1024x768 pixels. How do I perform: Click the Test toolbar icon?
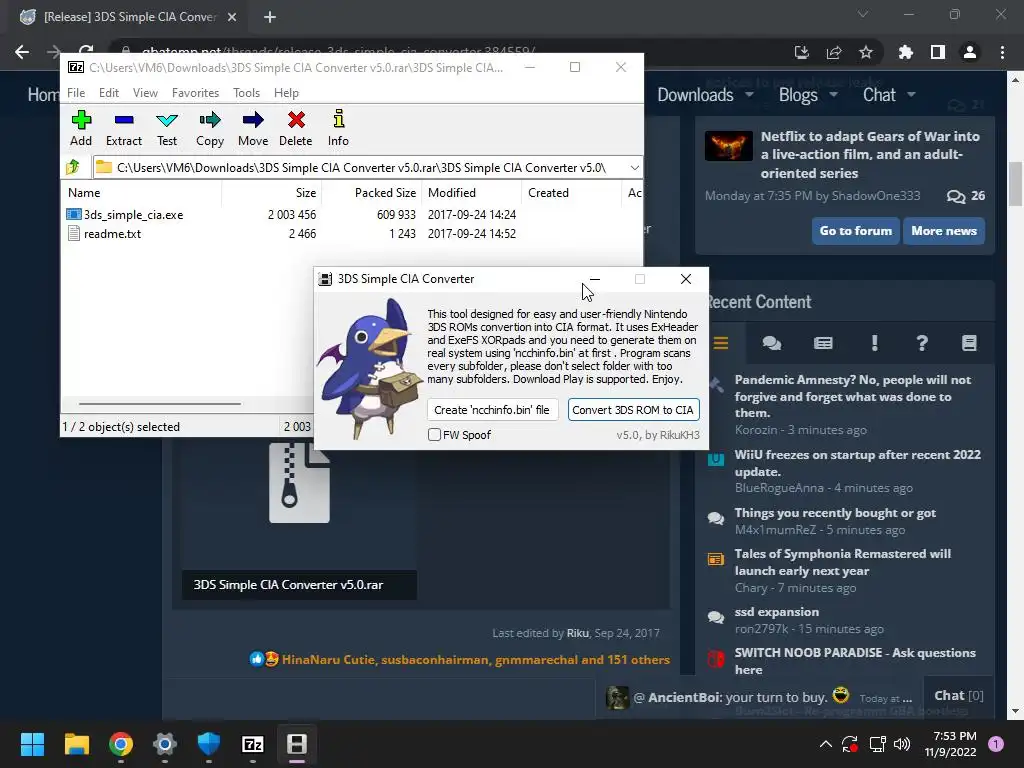click(x=167, y=120)
